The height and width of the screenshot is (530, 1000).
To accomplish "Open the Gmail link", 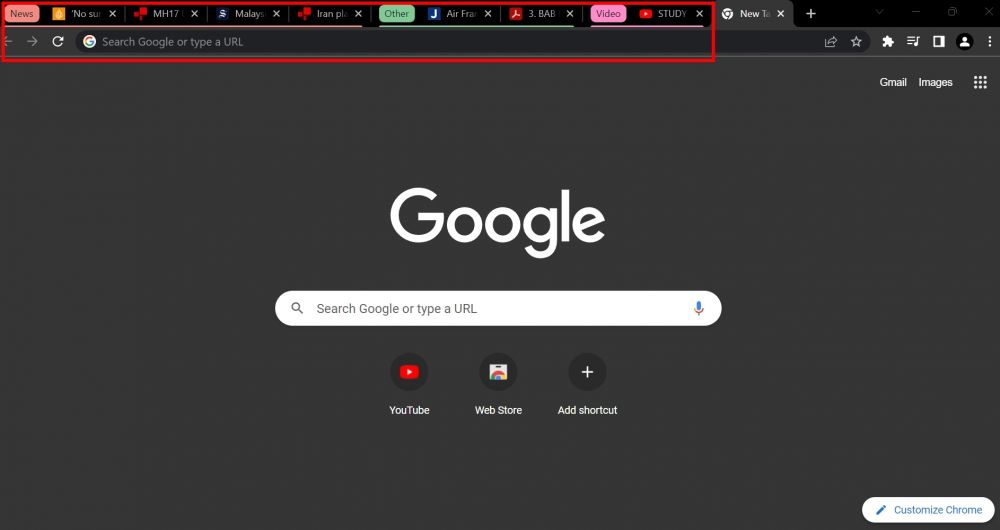I will (x=893, y=82).
